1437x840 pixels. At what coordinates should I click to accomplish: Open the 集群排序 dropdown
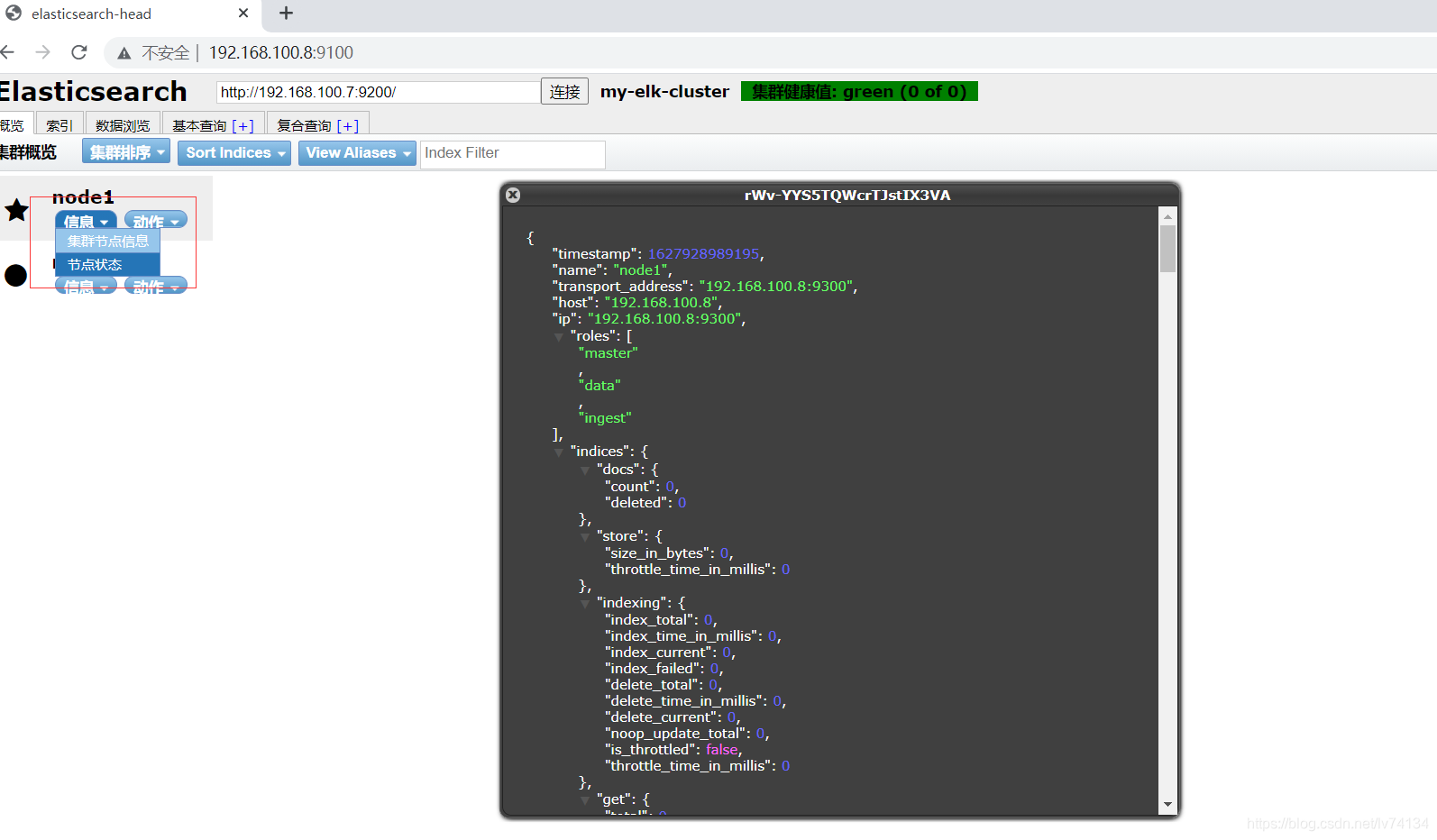click(x=126, y=152)
